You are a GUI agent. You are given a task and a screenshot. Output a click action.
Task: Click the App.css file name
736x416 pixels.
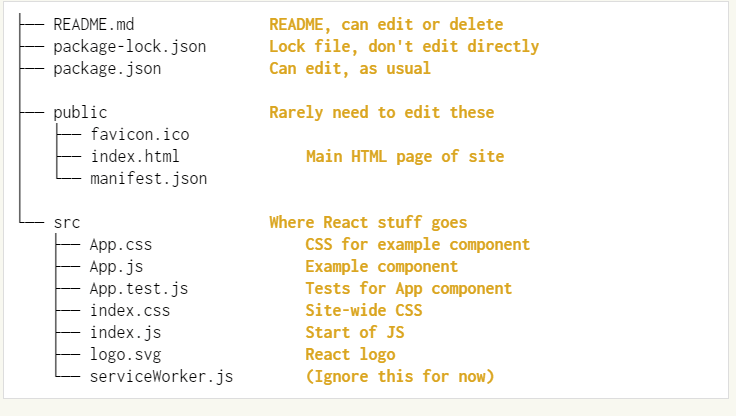[121, 245]
